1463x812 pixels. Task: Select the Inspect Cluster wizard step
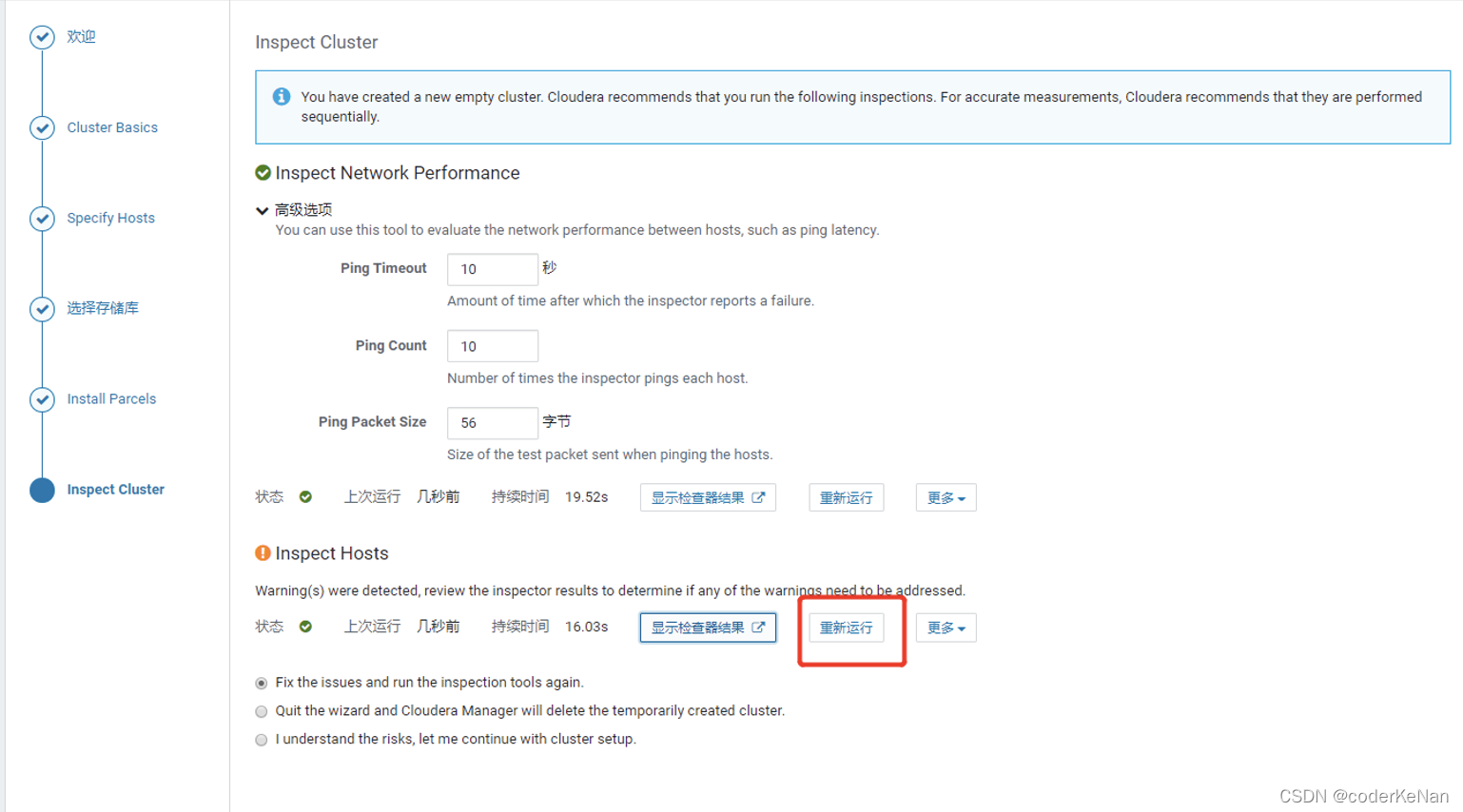click(115, 490)
